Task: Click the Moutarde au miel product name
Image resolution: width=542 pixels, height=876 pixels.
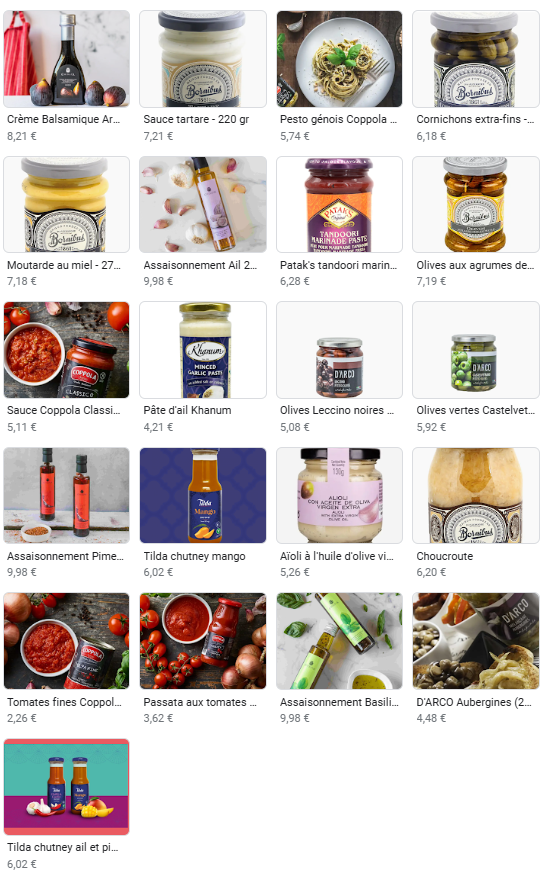Action: point(64,265)
